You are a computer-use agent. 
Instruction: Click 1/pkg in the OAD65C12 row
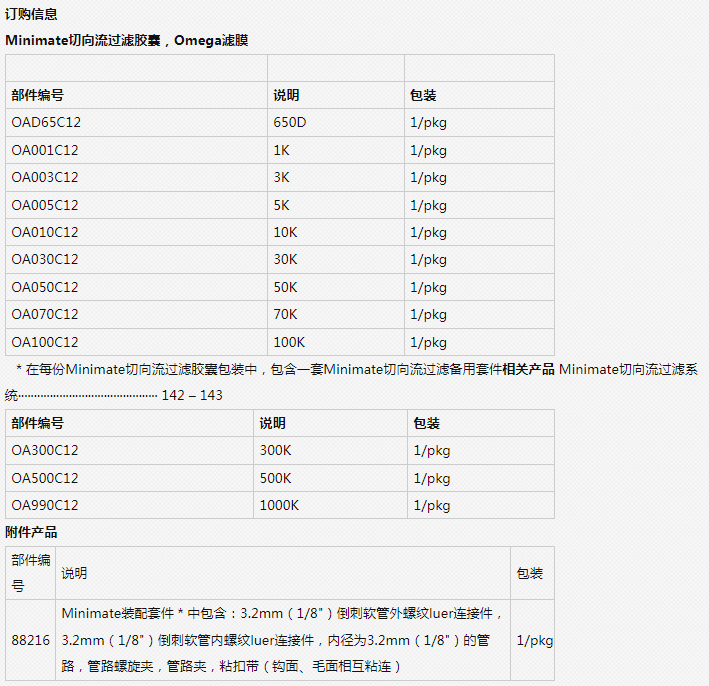tap(428, 123)
